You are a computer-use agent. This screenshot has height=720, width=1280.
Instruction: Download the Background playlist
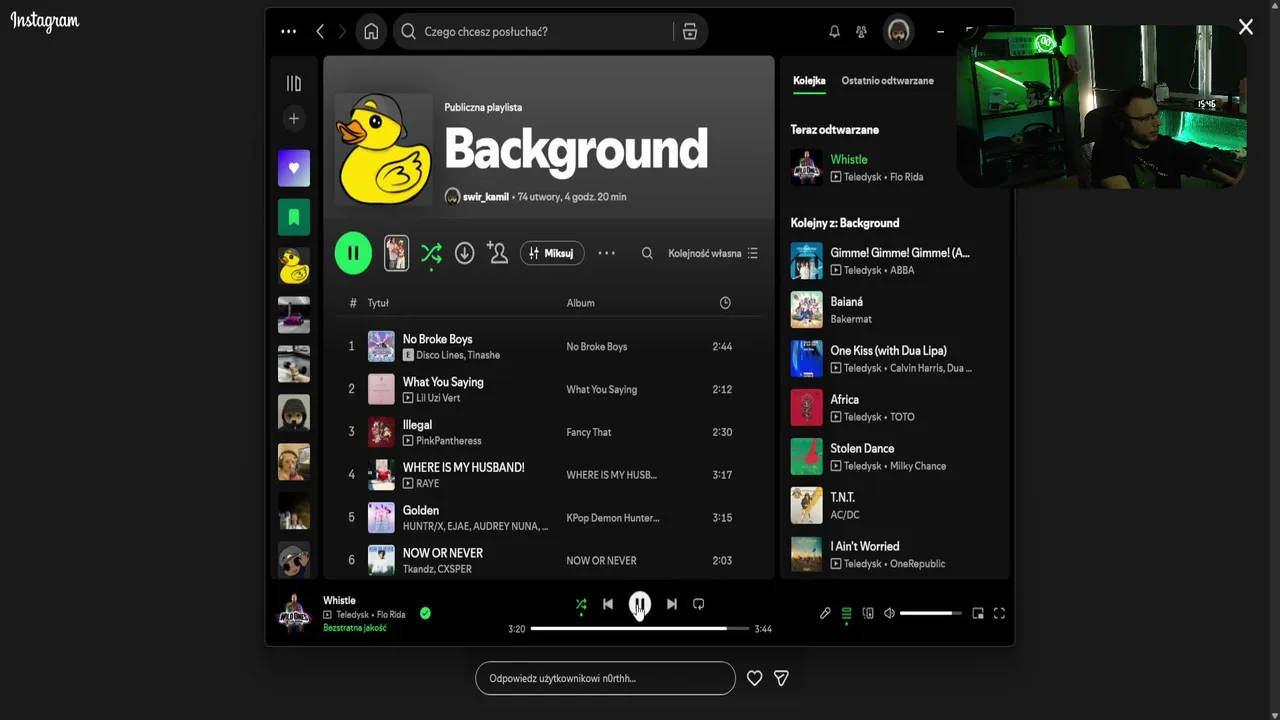click(464, 253)
